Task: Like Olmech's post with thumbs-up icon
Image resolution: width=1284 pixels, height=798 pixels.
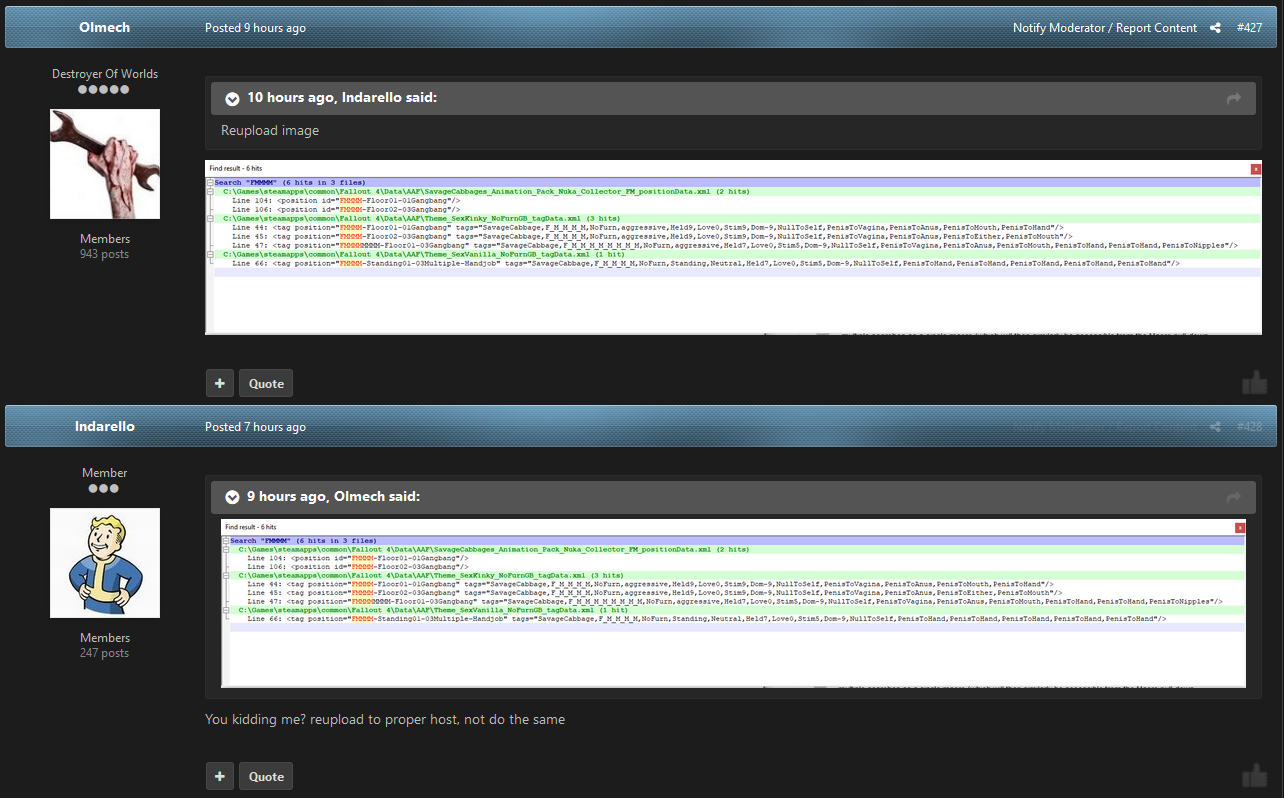Action: [x=1254, y=382]
